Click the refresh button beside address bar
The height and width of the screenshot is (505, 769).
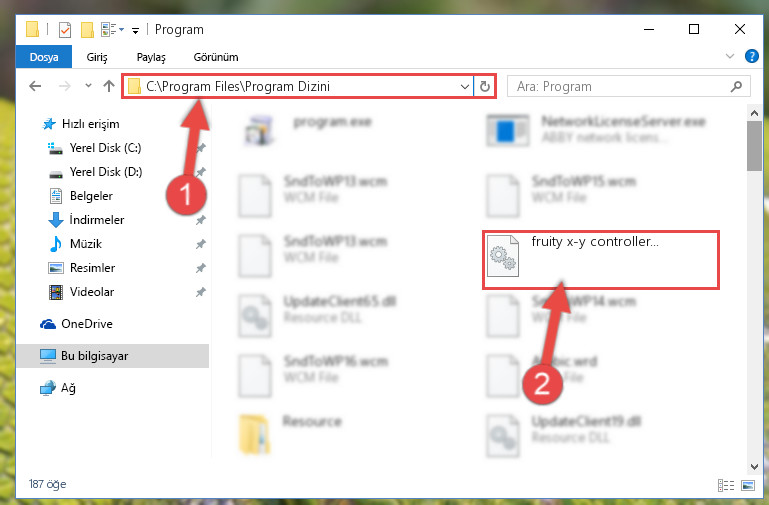pyautogui.click(x=485, y=86)
